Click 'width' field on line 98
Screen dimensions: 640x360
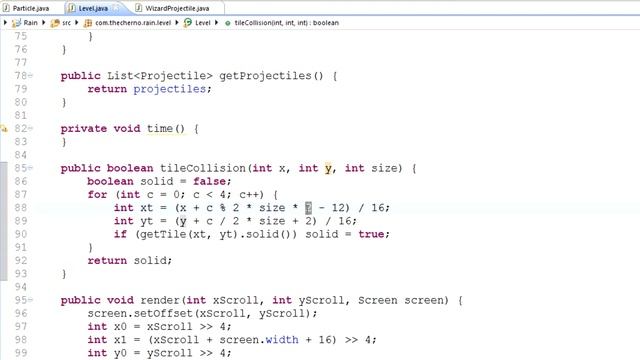pos(282,340)
